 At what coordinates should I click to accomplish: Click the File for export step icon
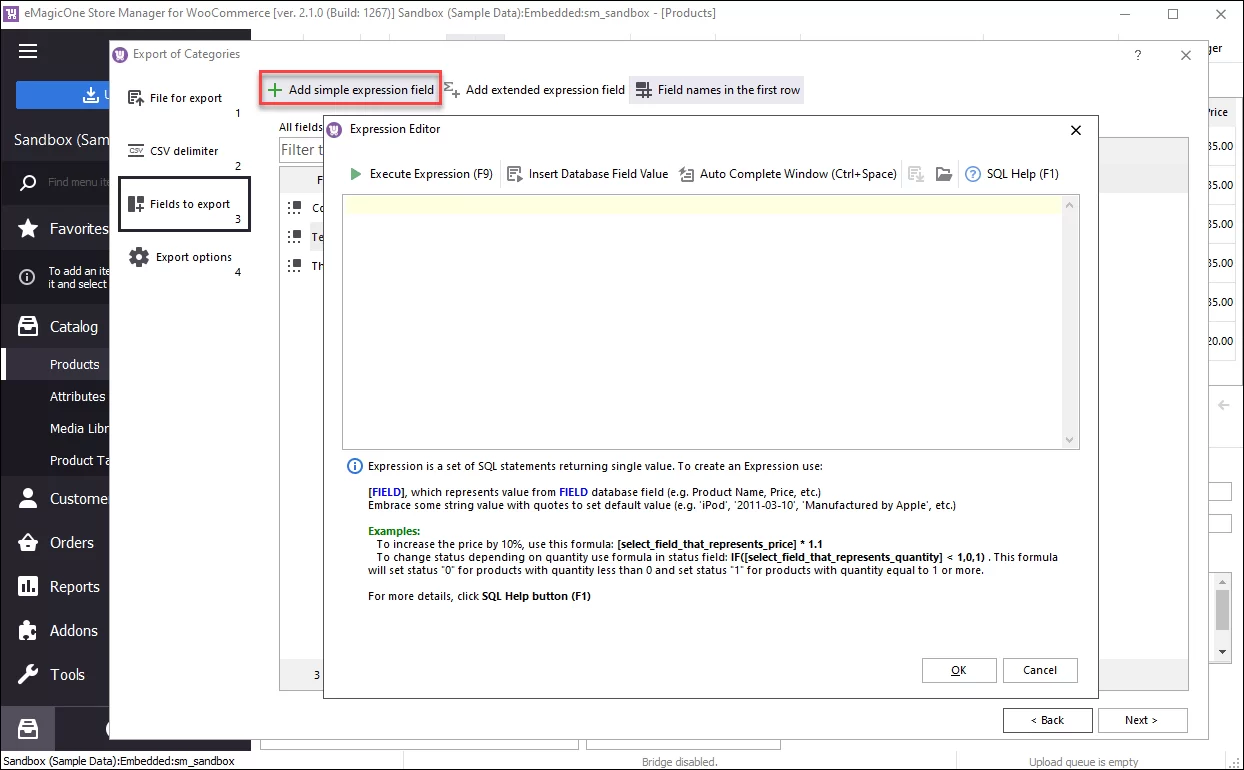click(x=135, y=97)
